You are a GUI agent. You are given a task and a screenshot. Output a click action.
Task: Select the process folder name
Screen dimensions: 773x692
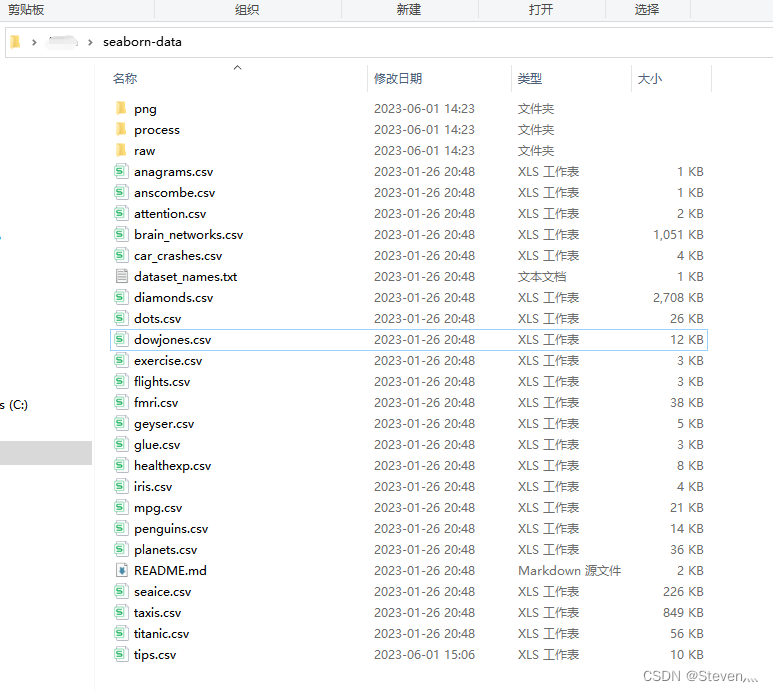point(157,130)
